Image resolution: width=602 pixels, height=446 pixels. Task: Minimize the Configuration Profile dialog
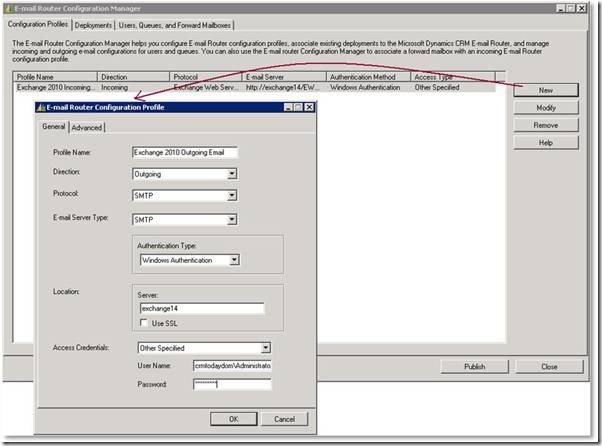pyautogui.click(x=288, y=107)
